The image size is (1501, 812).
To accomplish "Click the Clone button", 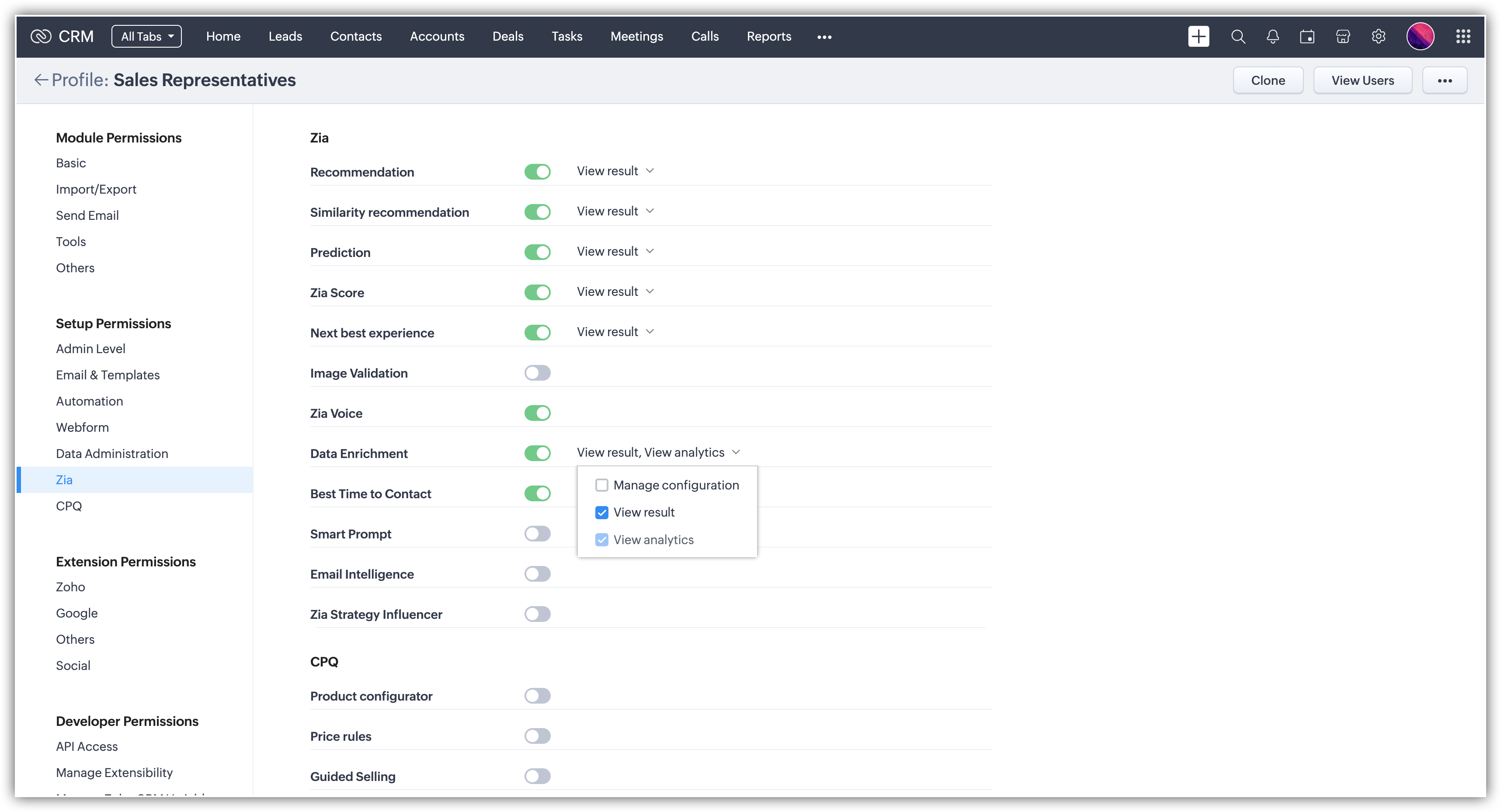I will click(1268, 80).
